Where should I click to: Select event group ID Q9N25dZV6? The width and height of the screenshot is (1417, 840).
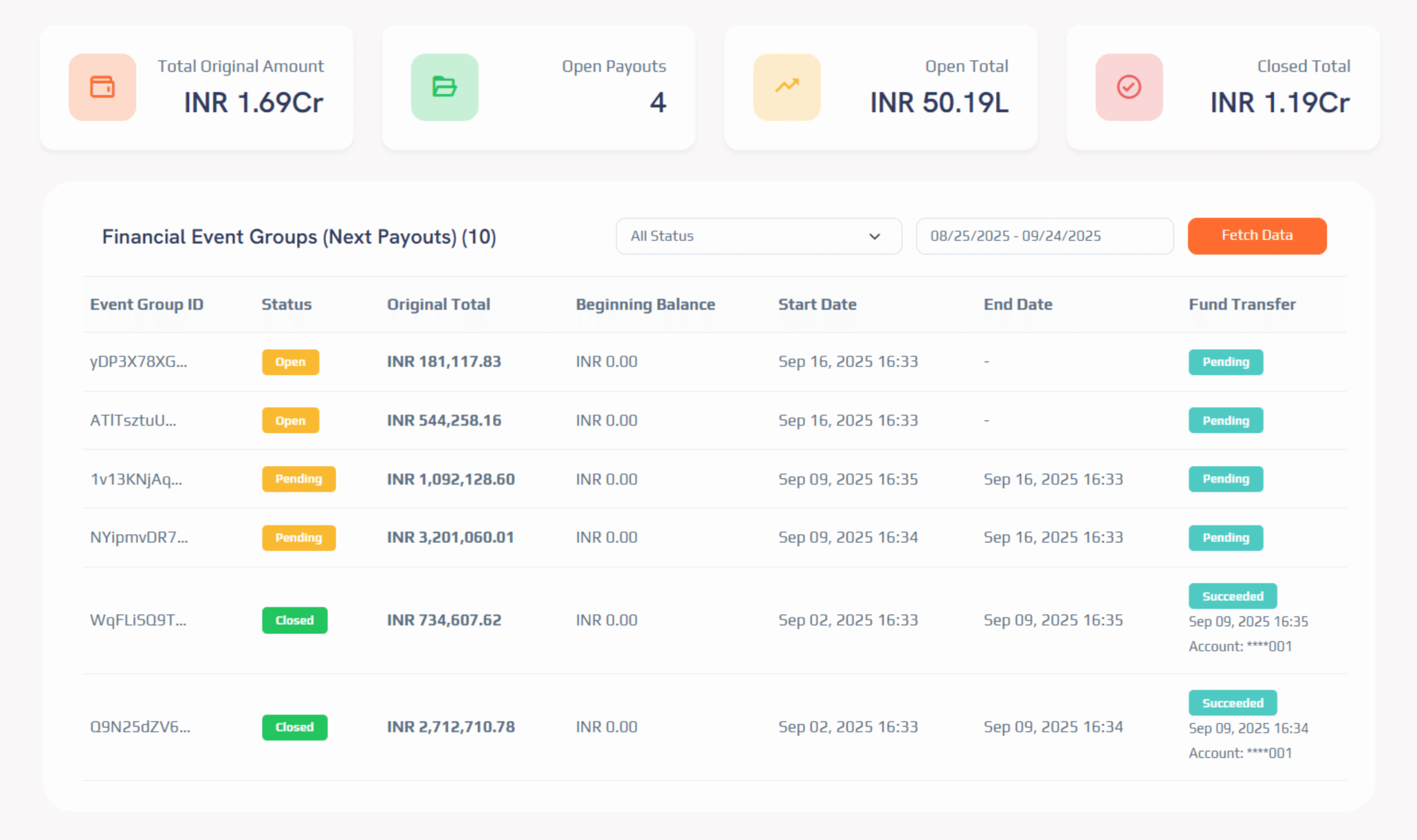[x=140, y=727]
